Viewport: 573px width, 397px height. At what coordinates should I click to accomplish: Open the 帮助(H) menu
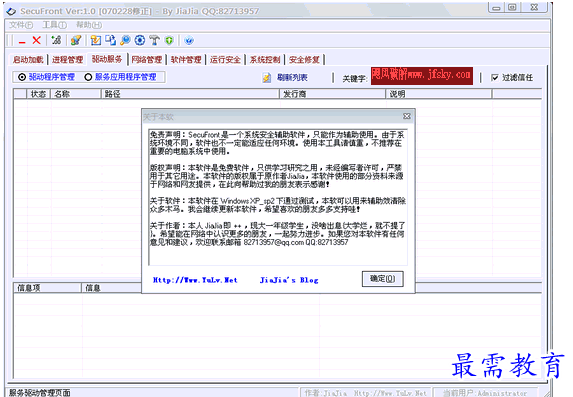(89, 25)
